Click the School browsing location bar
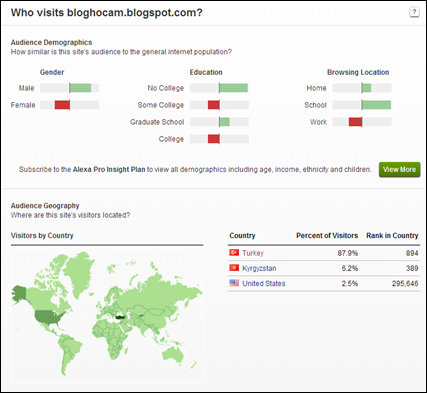 tap(362, 105)
